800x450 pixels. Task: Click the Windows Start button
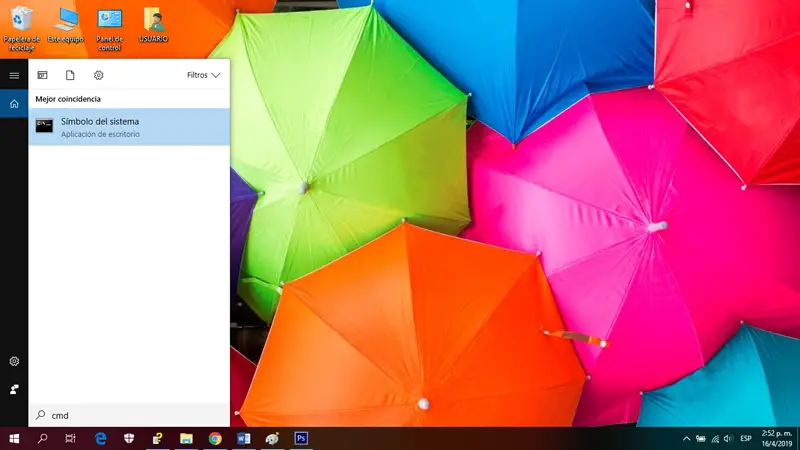[14, 438]
